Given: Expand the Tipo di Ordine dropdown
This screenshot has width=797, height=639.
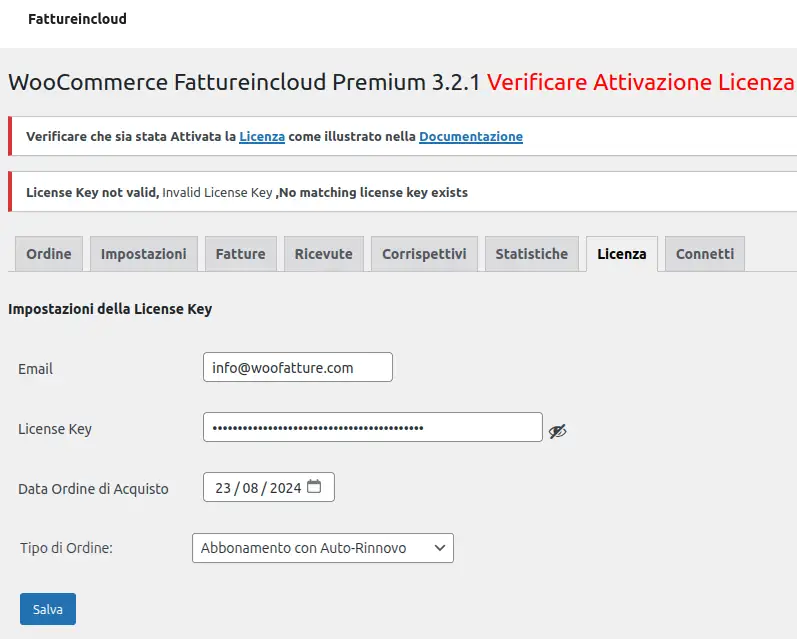Looking at the screenshot, I should (x=323, y=548).
